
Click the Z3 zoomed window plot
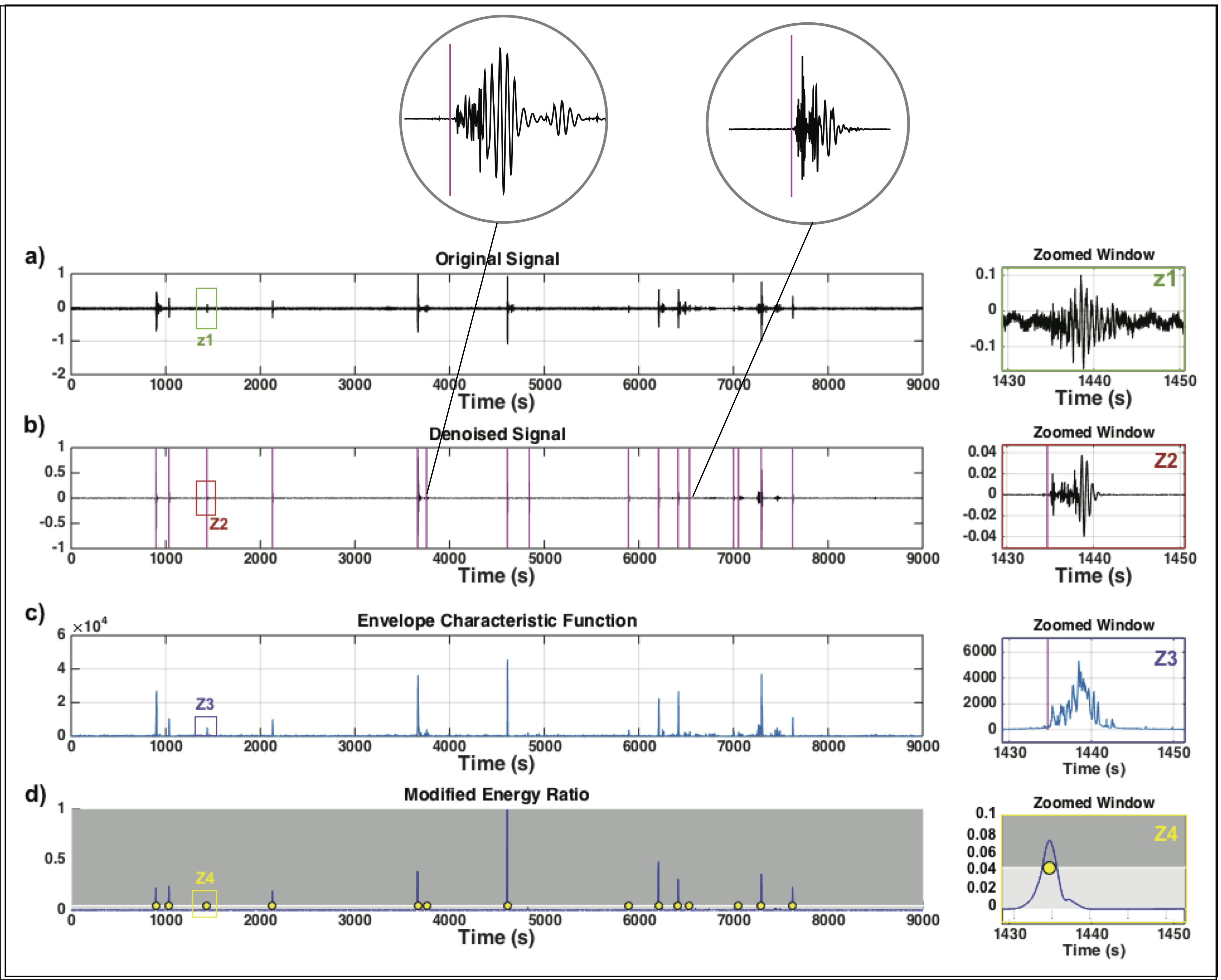(1093, 690)
